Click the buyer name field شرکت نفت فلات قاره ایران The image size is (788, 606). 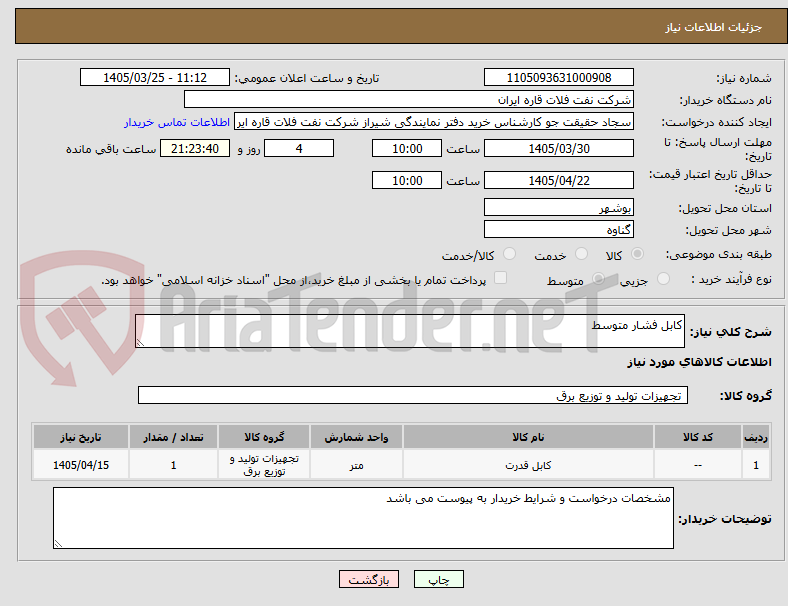tap(409, 99)
